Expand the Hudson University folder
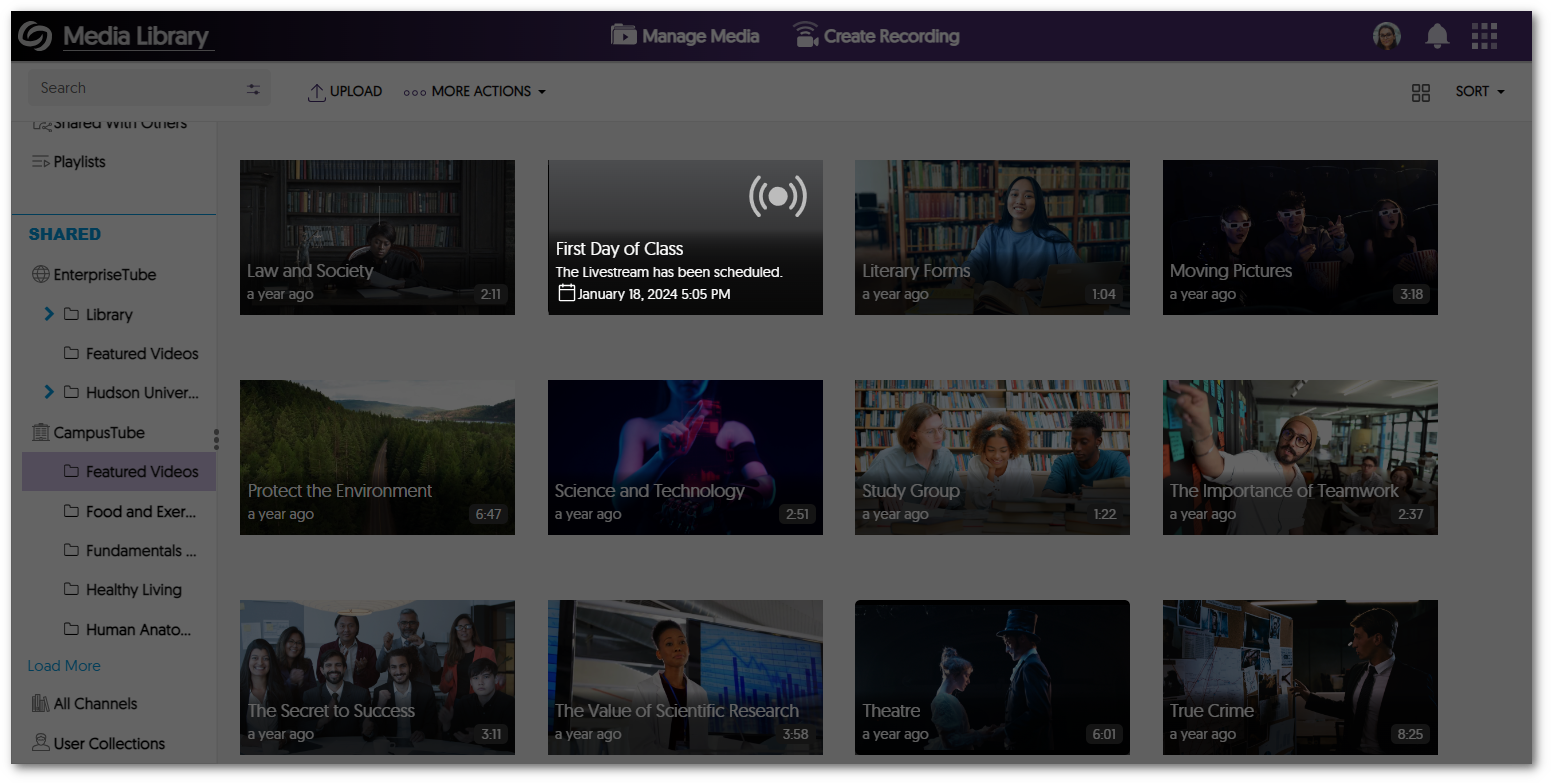This screenshot has width=1551, height=783. point(49,392)
